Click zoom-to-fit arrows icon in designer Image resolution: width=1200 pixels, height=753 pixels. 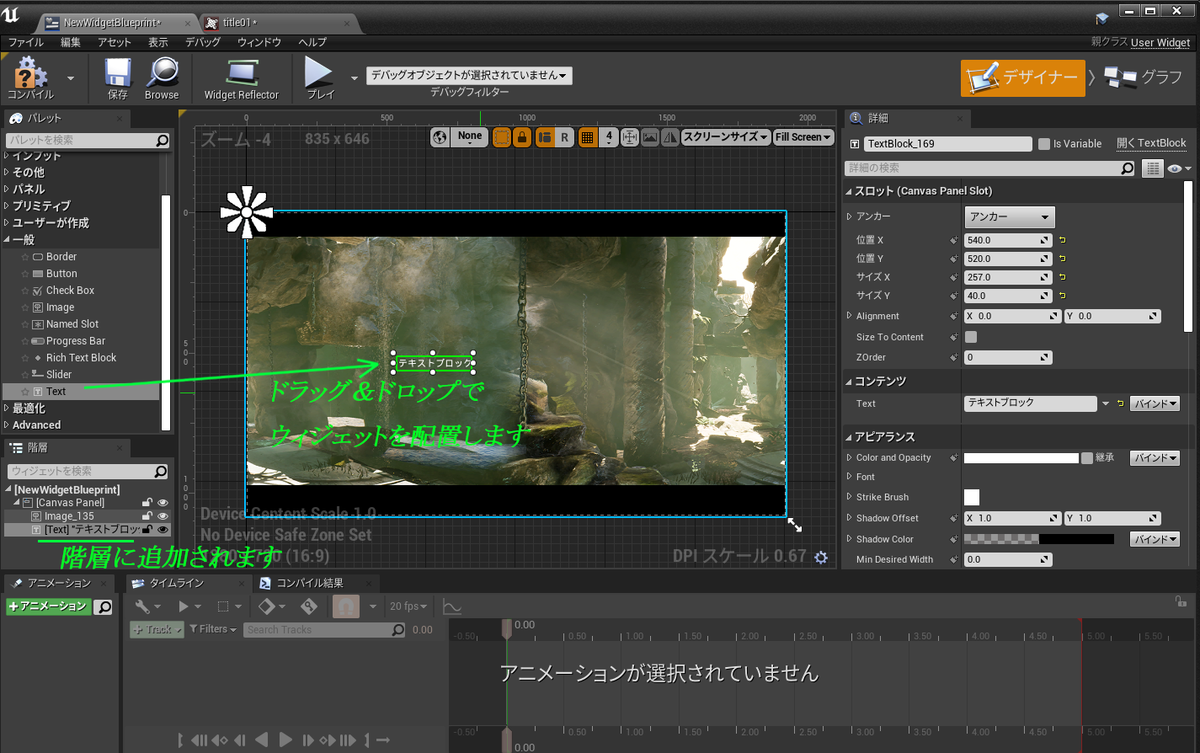click(630, 137)
